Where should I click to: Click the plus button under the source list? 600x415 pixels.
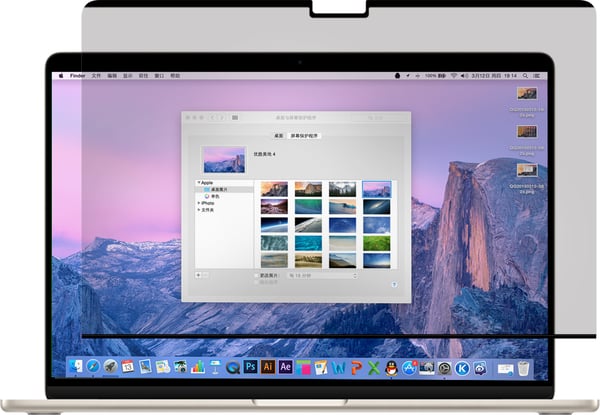198,275
